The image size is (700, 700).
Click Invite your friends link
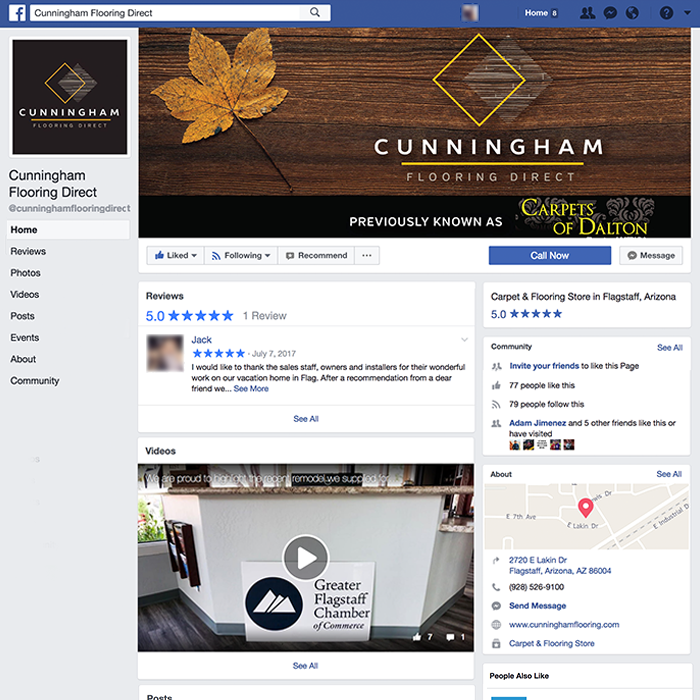point(544,366)
